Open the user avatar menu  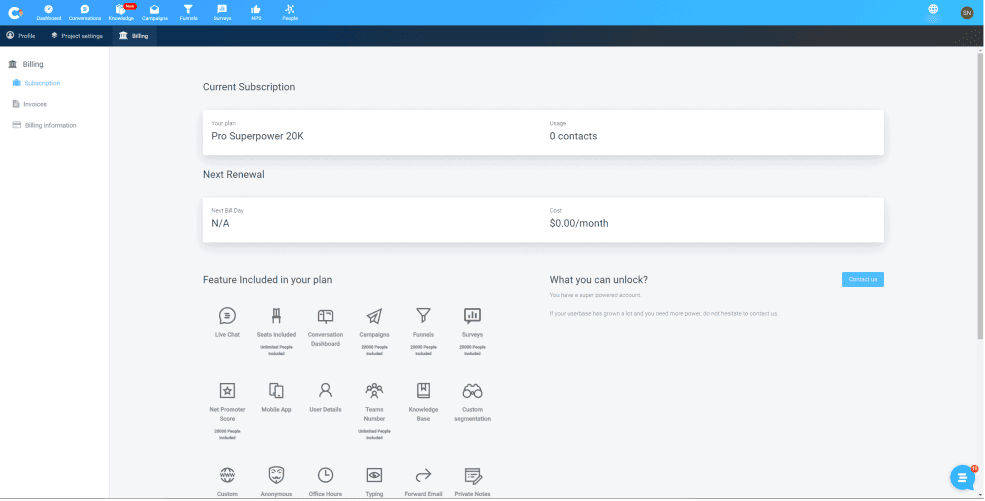pyautogui.click(x=966, y=12)
